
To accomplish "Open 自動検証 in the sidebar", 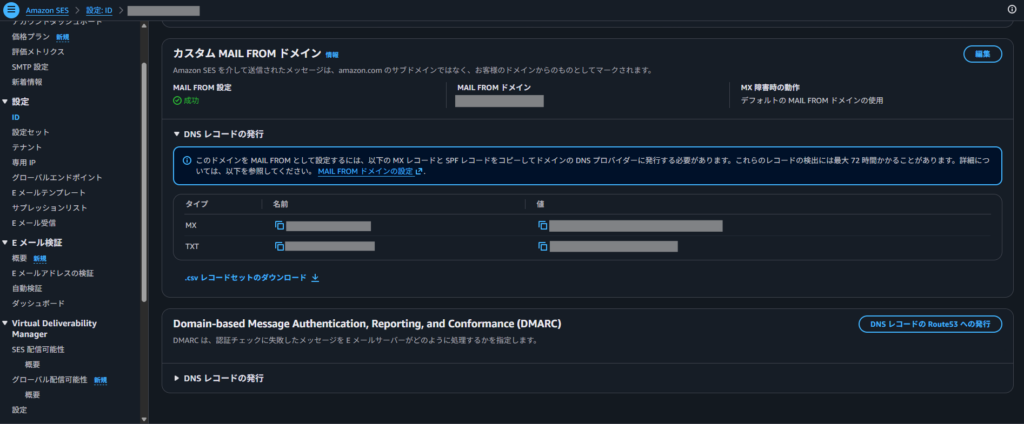I will [x=27, y=288].
